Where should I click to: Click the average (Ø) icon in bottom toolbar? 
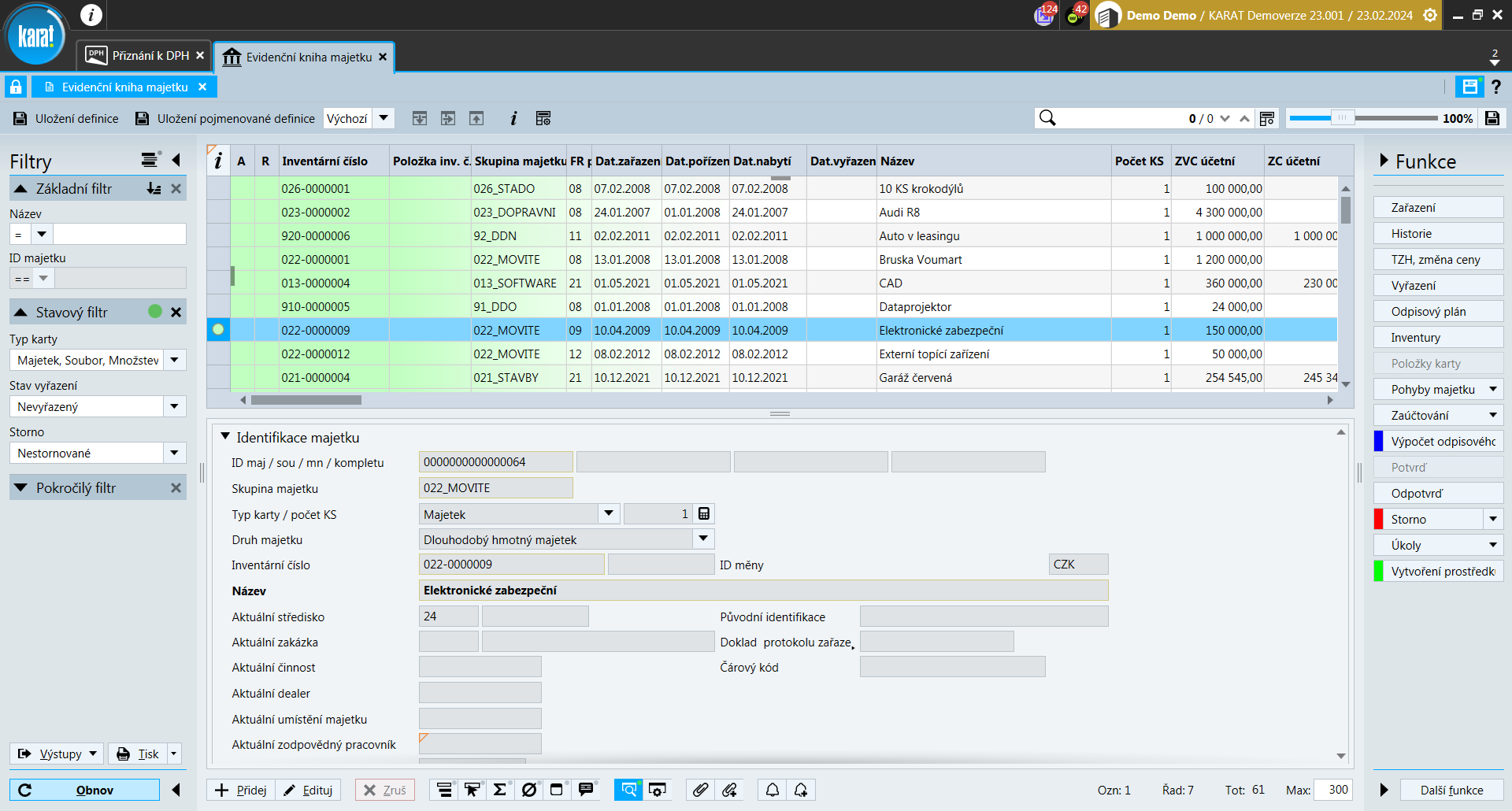[528, 790]
